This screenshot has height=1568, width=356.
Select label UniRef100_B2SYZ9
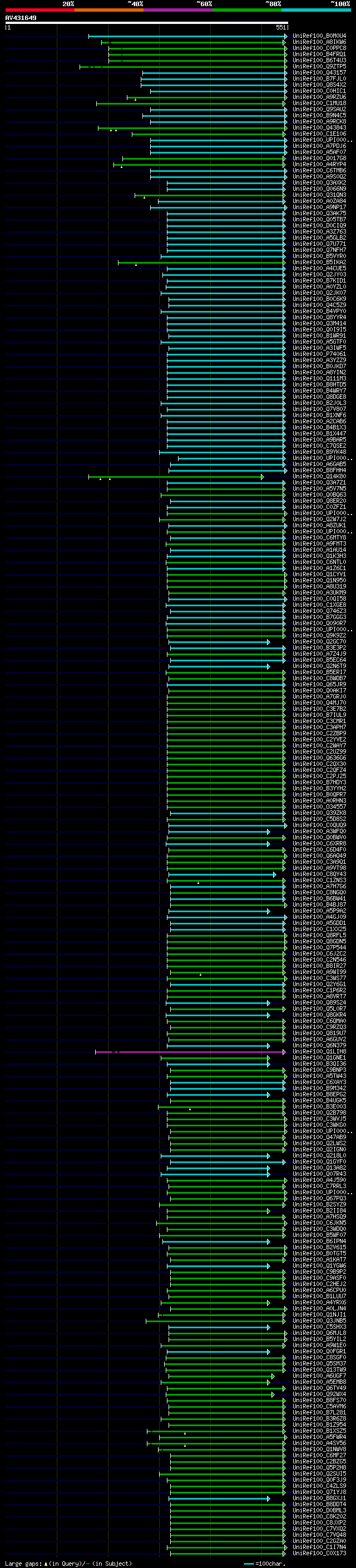[x=319, y=1204]
